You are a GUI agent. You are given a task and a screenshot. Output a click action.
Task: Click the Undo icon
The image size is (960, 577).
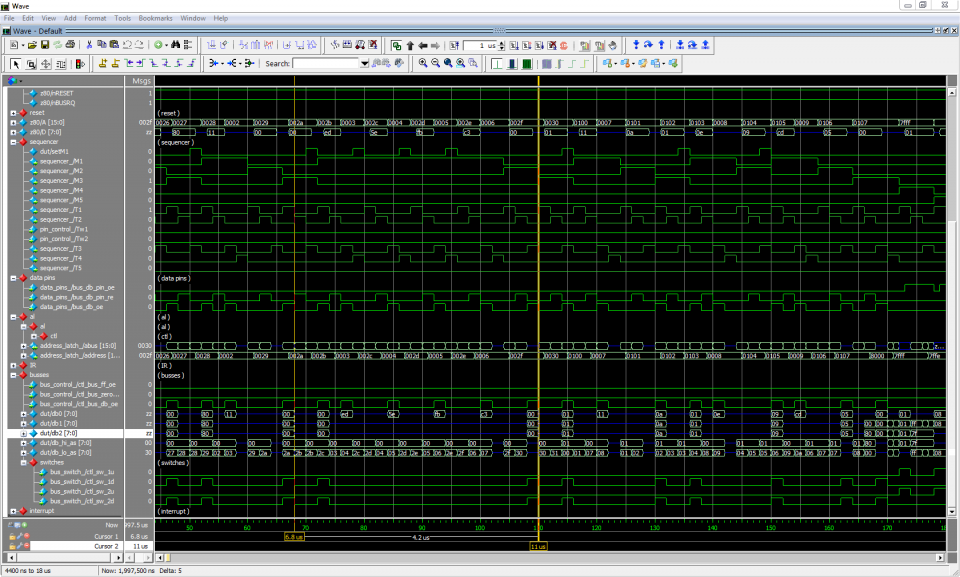point(127,44)
